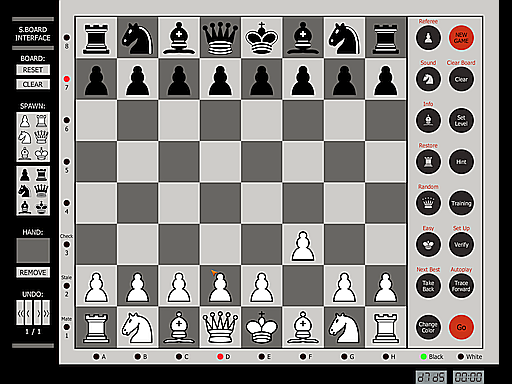Click undo one move back button
The height and width of the screenshot is (384, 512).
(29, 313)
